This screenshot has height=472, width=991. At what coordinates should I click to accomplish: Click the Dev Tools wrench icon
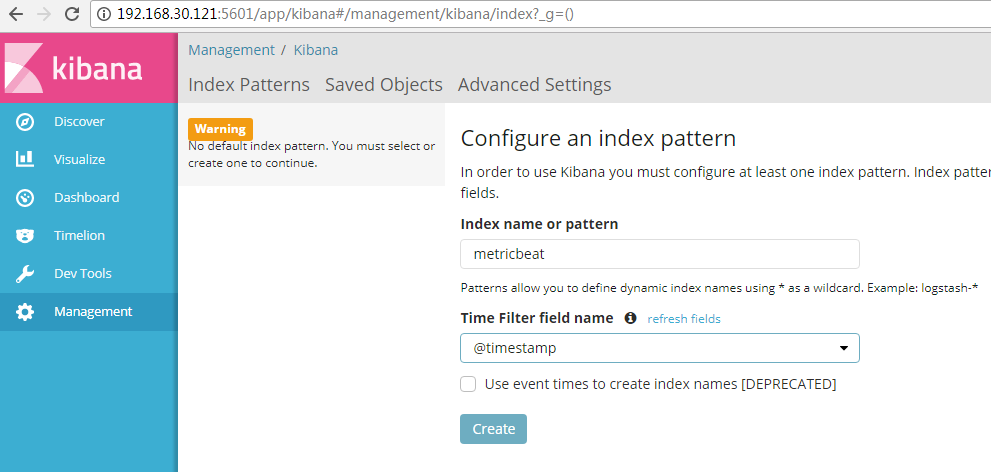pyautogui.click(x=25, y=274)
